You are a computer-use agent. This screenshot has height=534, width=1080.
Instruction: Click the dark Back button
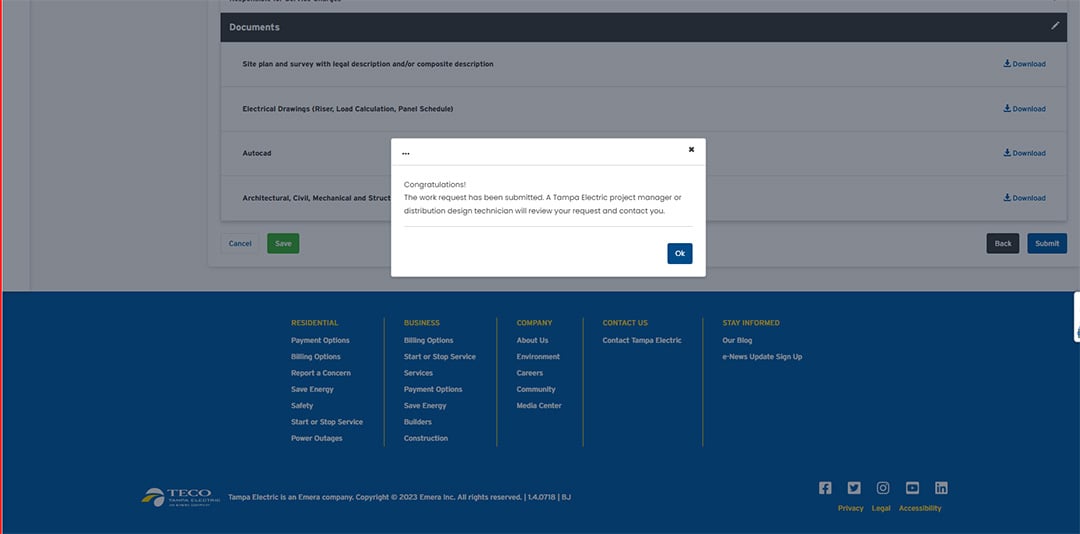(x=1003, y=243)
